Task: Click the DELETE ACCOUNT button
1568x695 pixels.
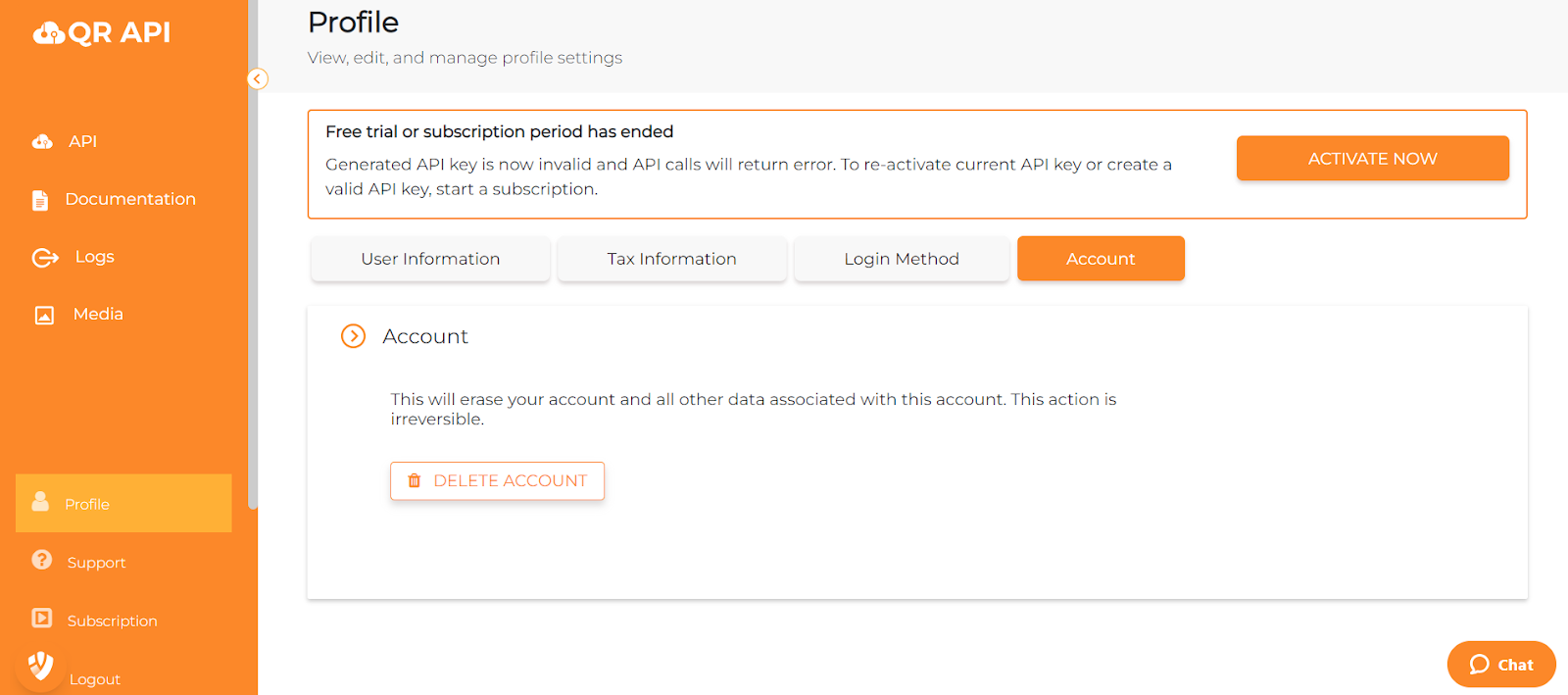Action: tap(497, 481)
